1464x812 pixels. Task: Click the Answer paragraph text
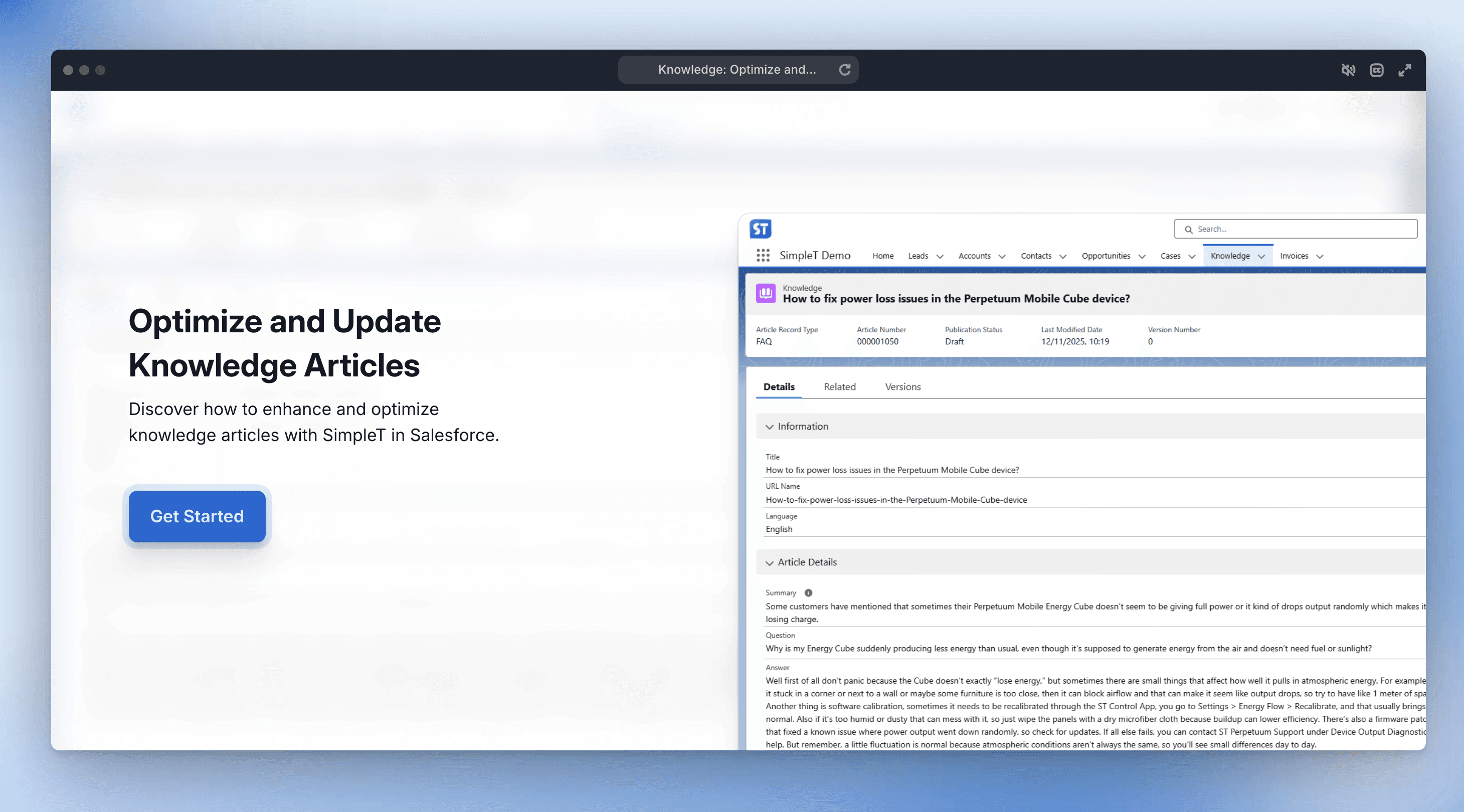coord(1095,713)
